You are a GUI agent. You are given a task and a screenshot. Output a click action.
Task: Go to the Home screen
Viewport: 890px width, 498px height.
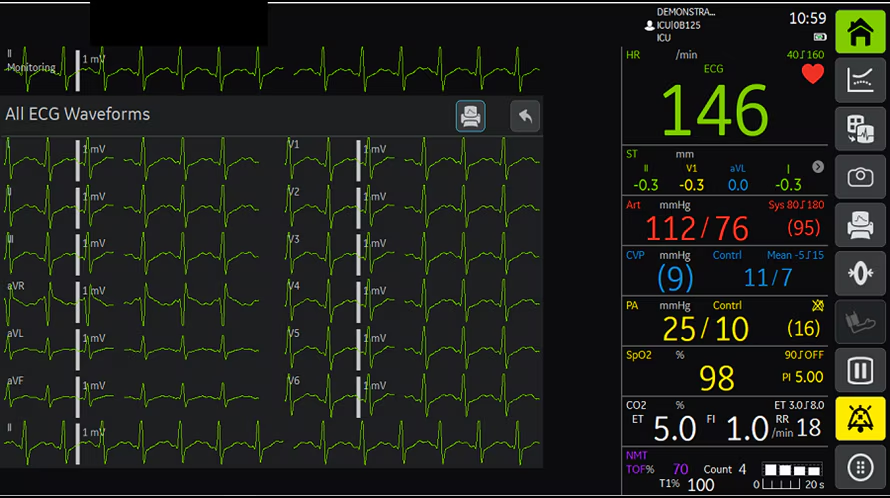click(x=860, y=33)
